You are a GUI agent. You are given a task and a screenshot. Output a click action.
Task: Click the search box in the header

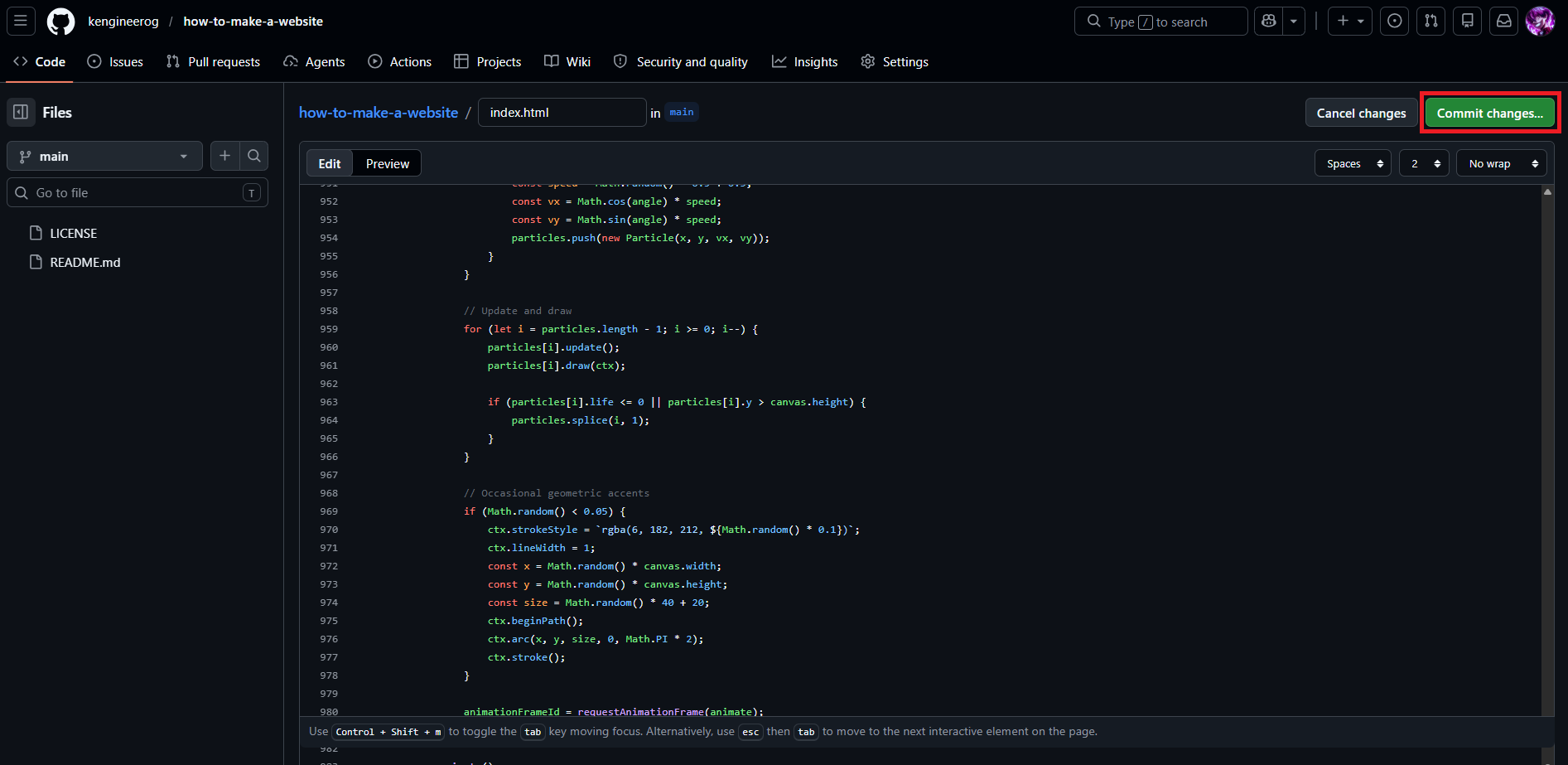[1160, 22]
